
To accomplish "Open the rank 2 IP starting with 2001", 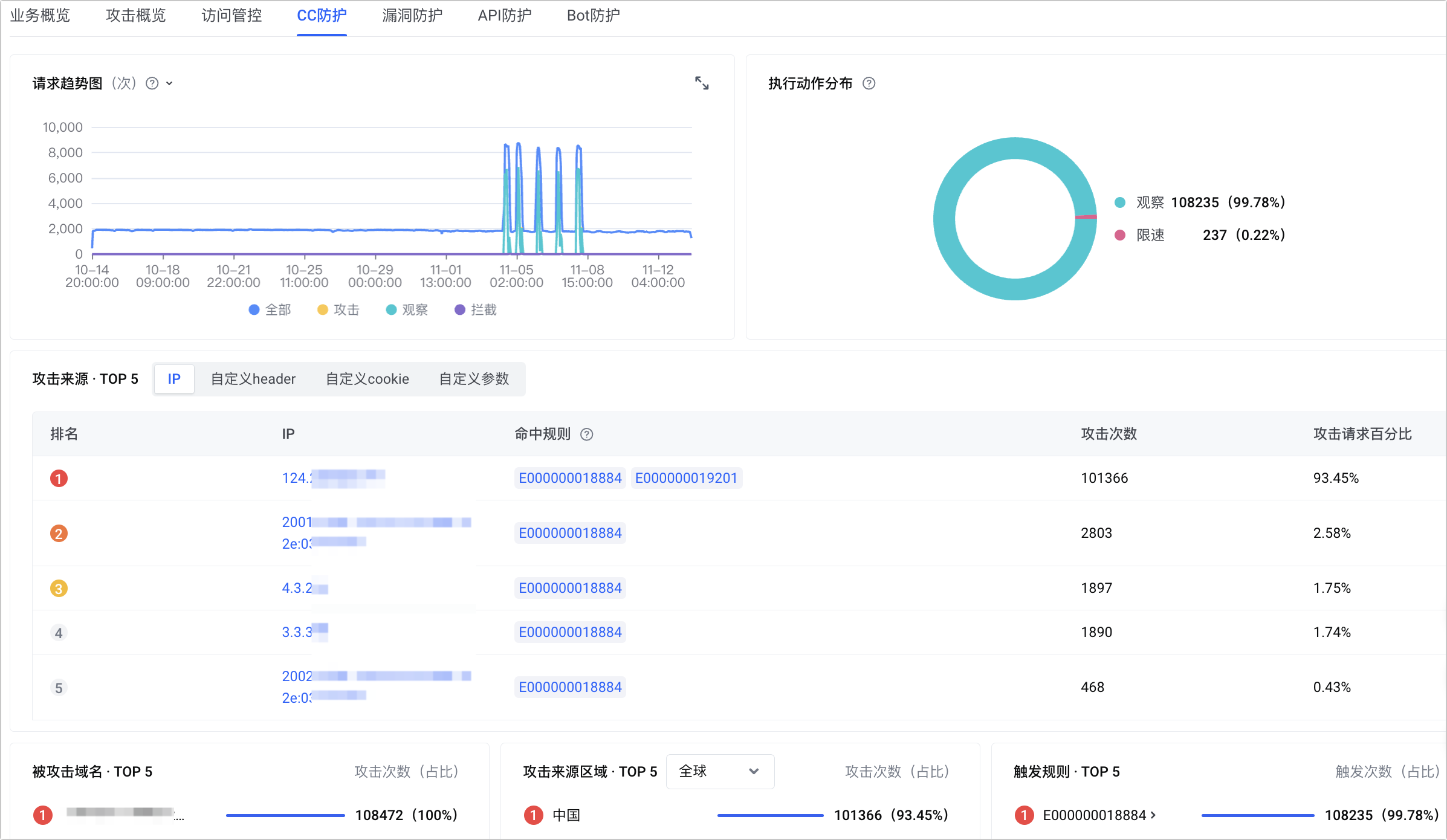I will pos(376,533).
